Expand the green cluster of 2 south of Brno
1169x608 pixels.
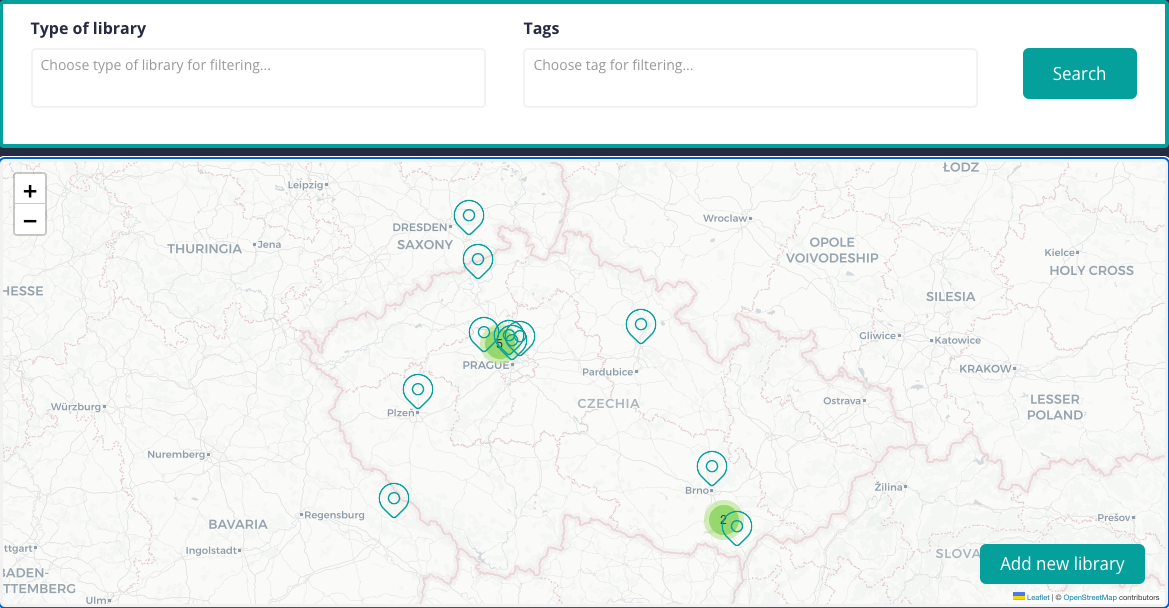coord(720,519)
